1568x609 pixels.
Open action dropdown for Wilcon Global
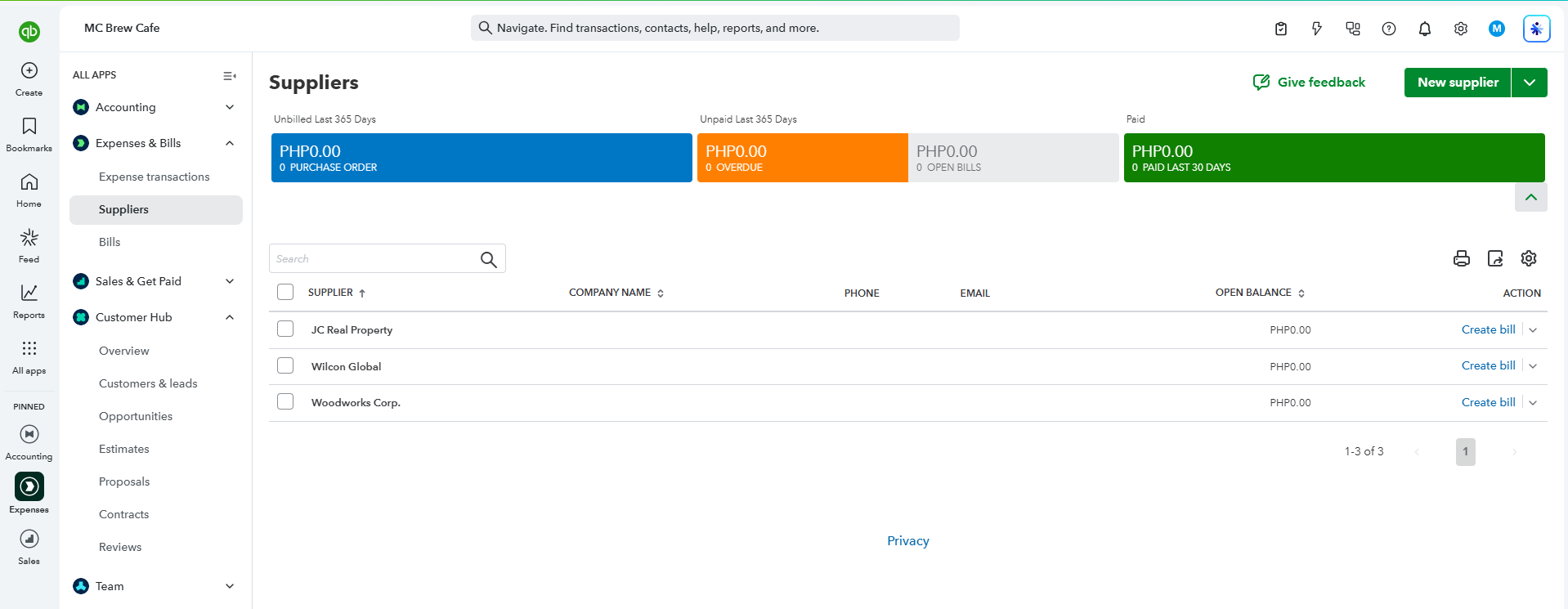(x=1533, y=366)
